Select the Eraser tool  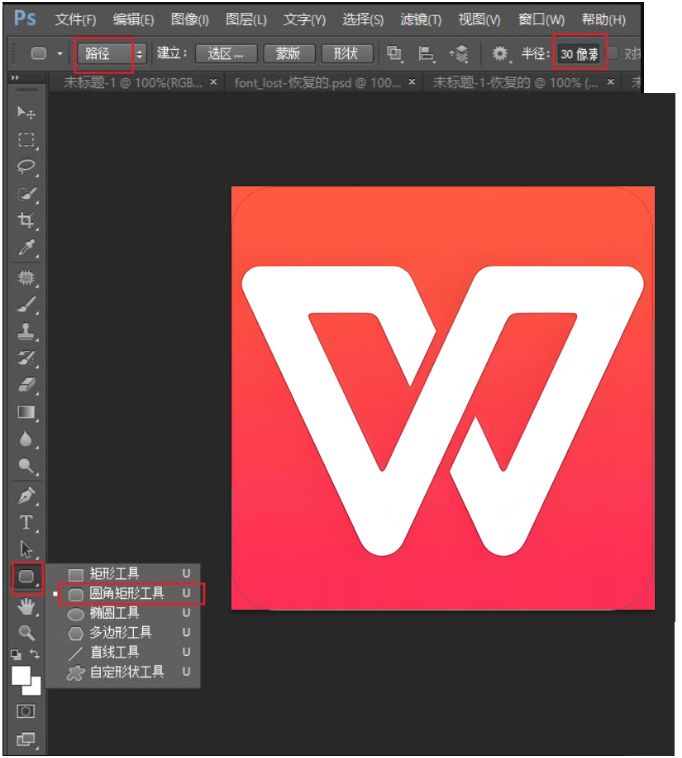coord(26,385)
